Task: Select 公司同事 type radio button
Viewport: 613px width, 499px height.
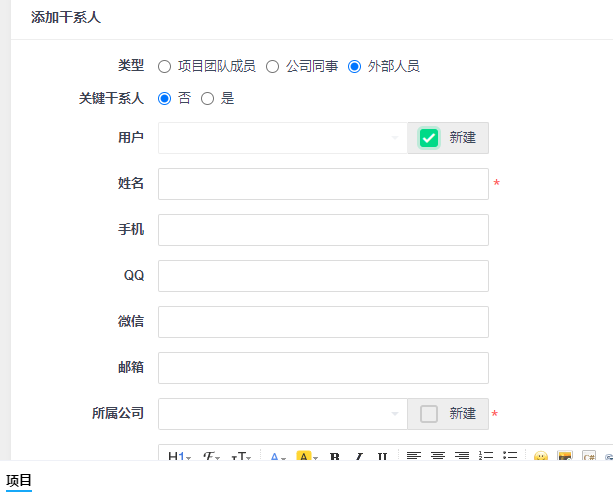Action: point(272,67)
